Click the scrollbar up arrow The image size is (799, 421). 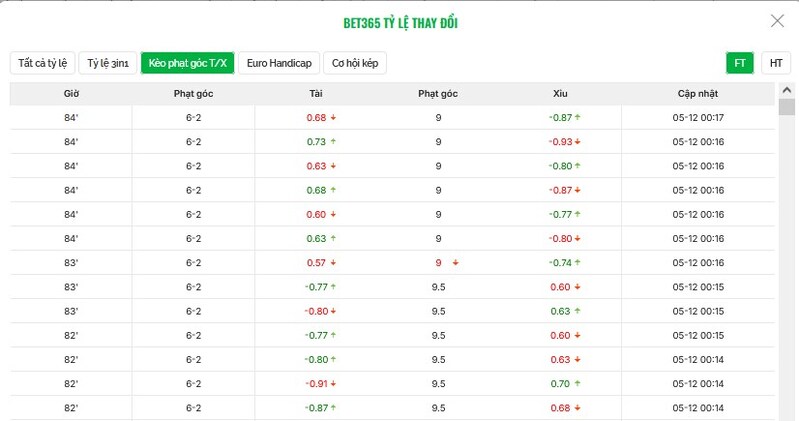[x=787, y=91]
